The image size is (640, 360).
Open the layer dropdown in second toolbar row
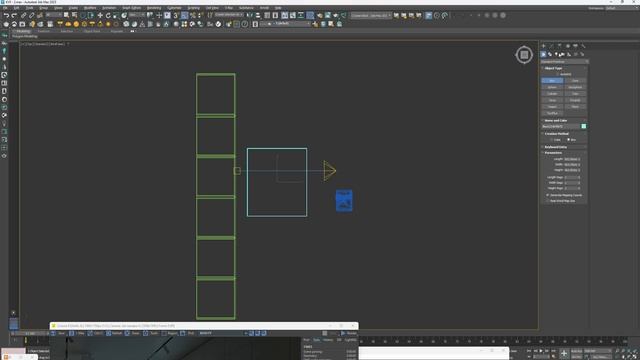(285, 24)
